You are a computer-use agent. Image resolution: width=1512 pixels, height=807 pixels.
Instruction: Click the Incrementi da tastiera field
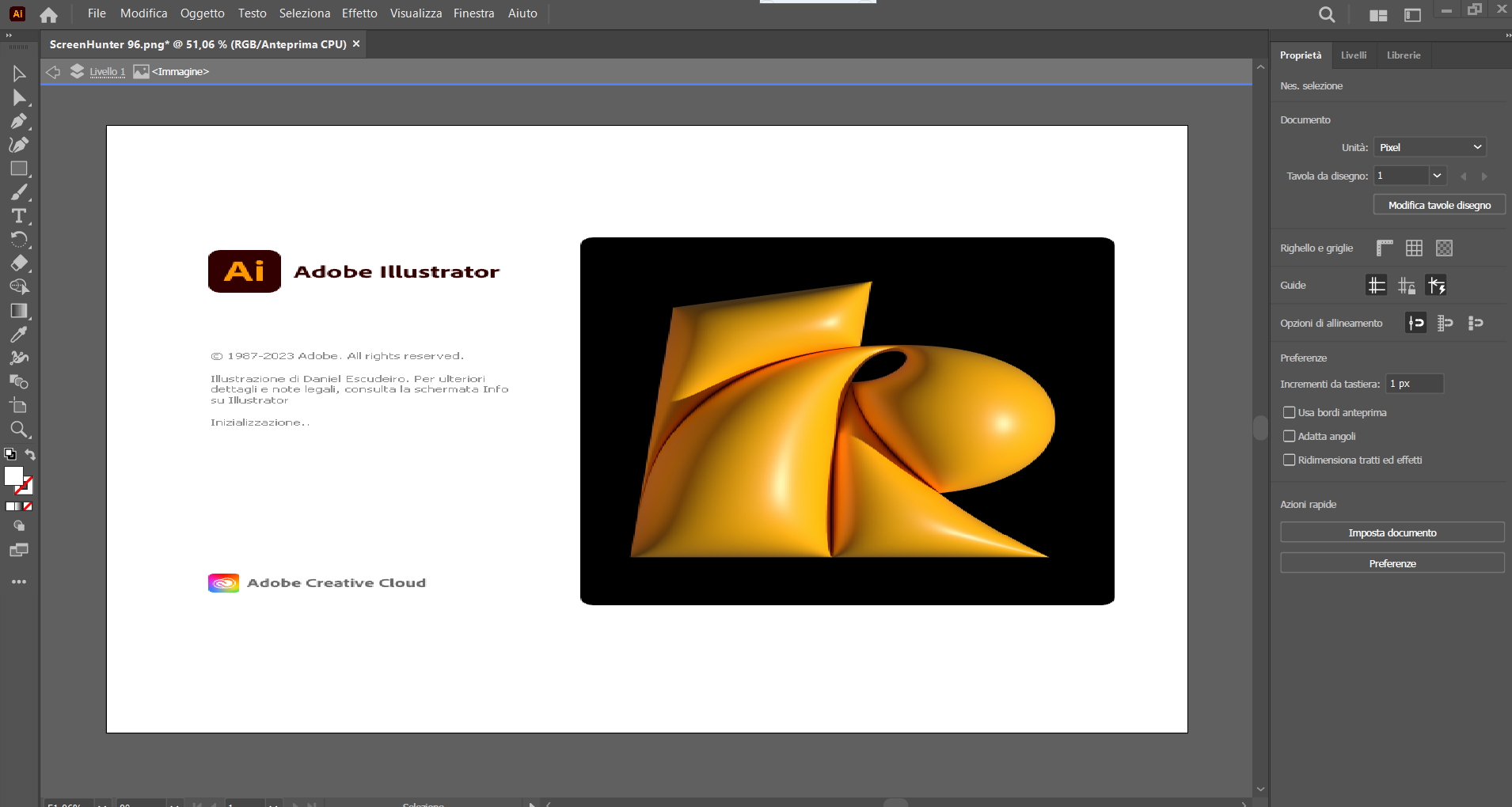click(1415, 384)
